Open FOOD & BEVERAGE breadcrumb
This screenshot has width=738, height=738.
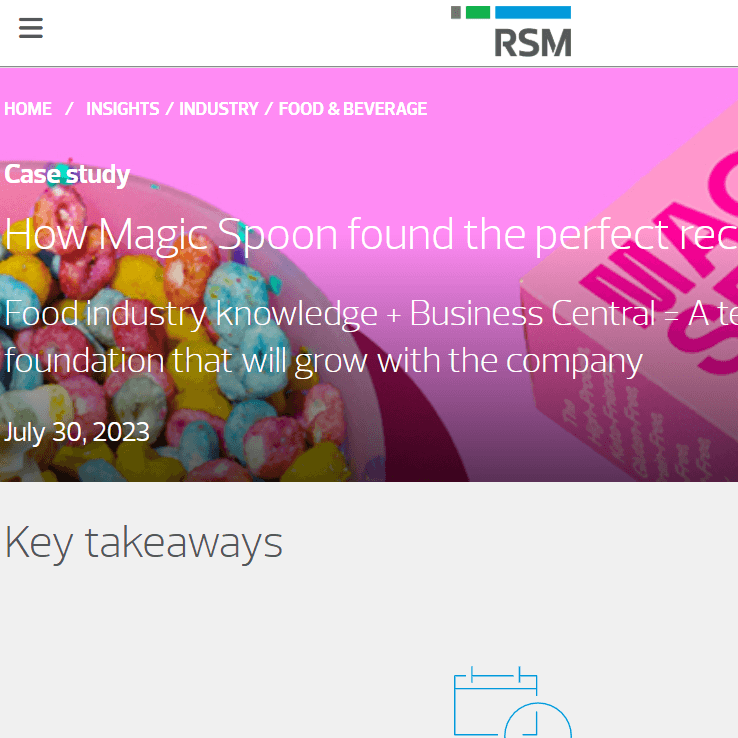click(x=353, y=109)
